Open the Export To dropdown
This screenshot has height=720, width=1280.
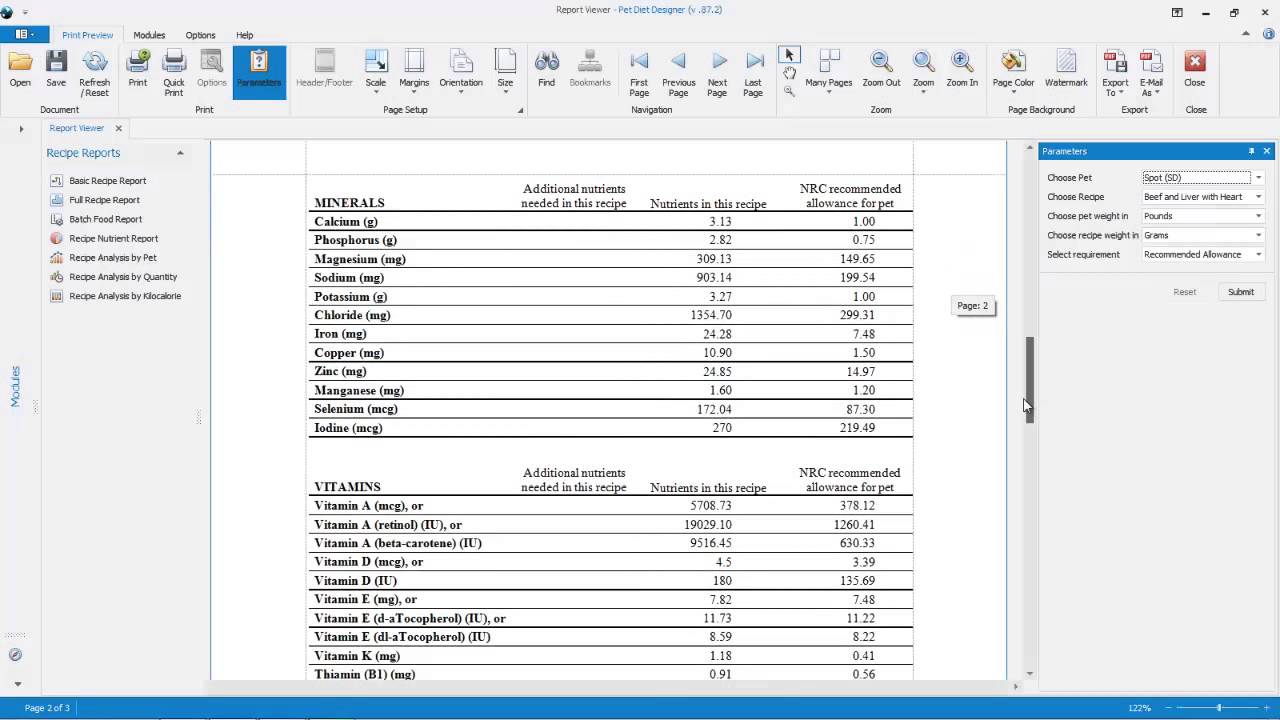coord(1115,73)
